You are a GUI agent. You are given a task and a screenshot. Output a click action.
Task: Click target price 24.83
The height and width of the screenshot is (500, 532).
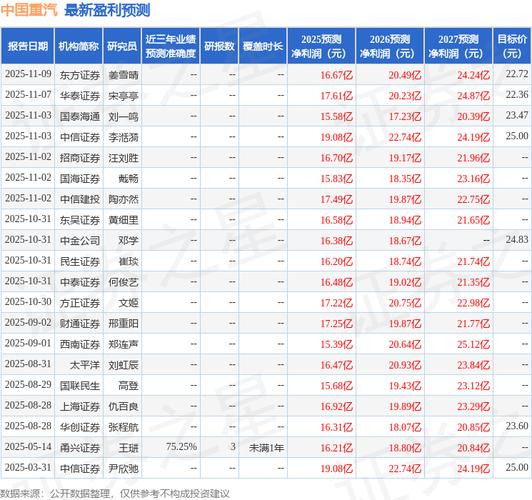point(517,239)
